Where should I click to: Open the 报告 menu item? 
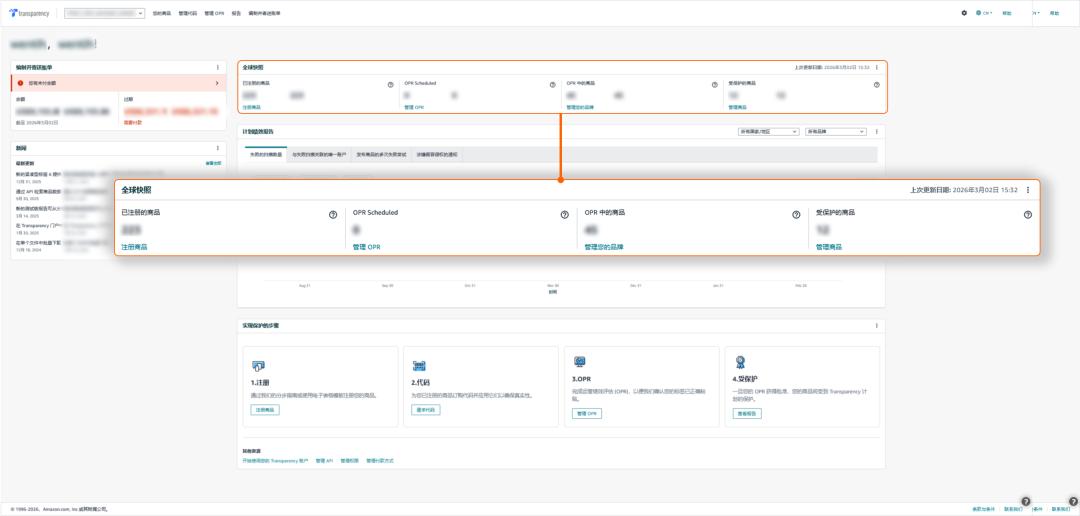[236, 13]
